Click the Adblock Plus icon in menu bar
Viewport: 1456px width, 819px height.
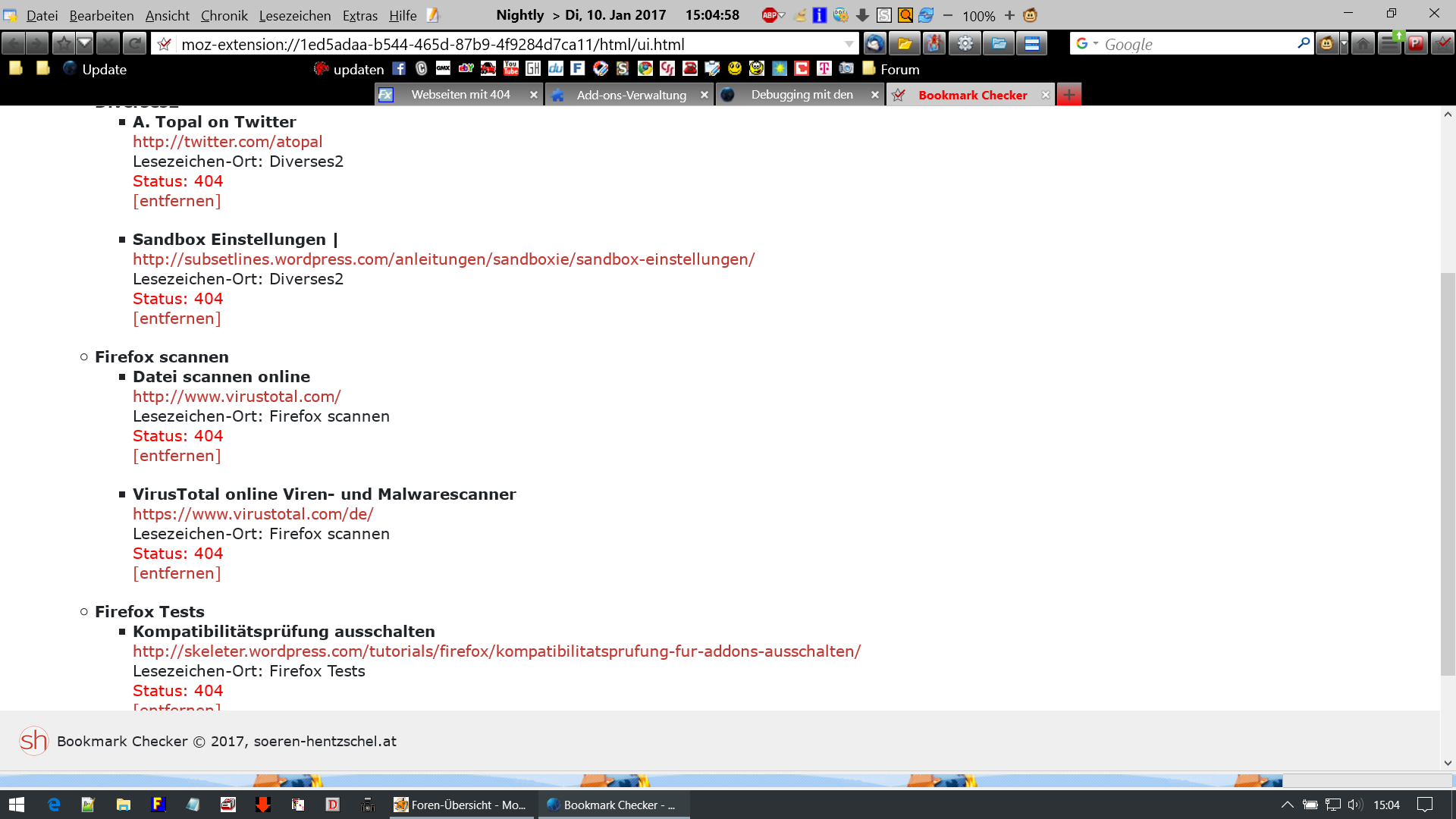(x=770, y=15)
